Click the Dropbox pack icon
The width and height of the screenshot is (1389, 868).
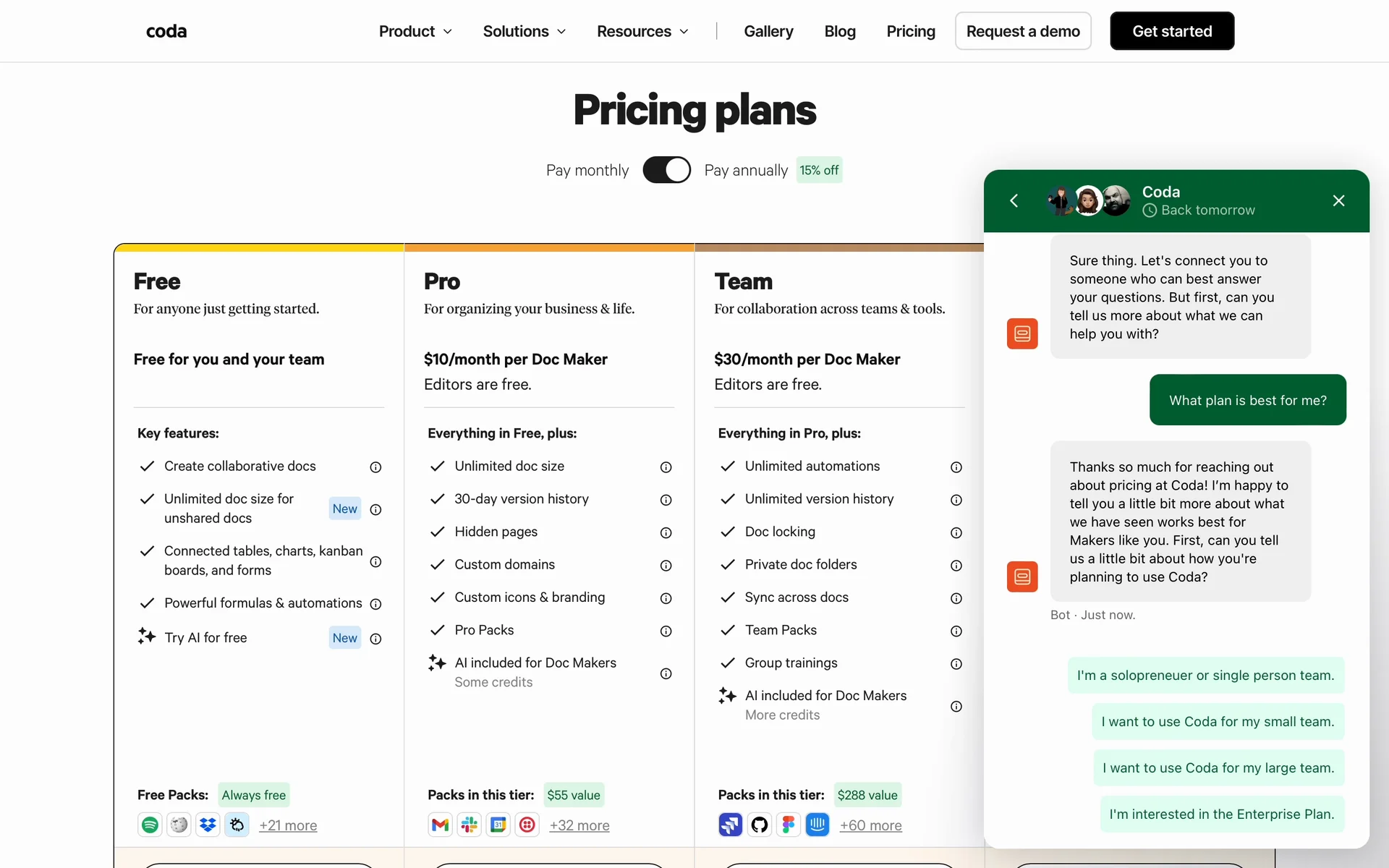coord(208,825)
